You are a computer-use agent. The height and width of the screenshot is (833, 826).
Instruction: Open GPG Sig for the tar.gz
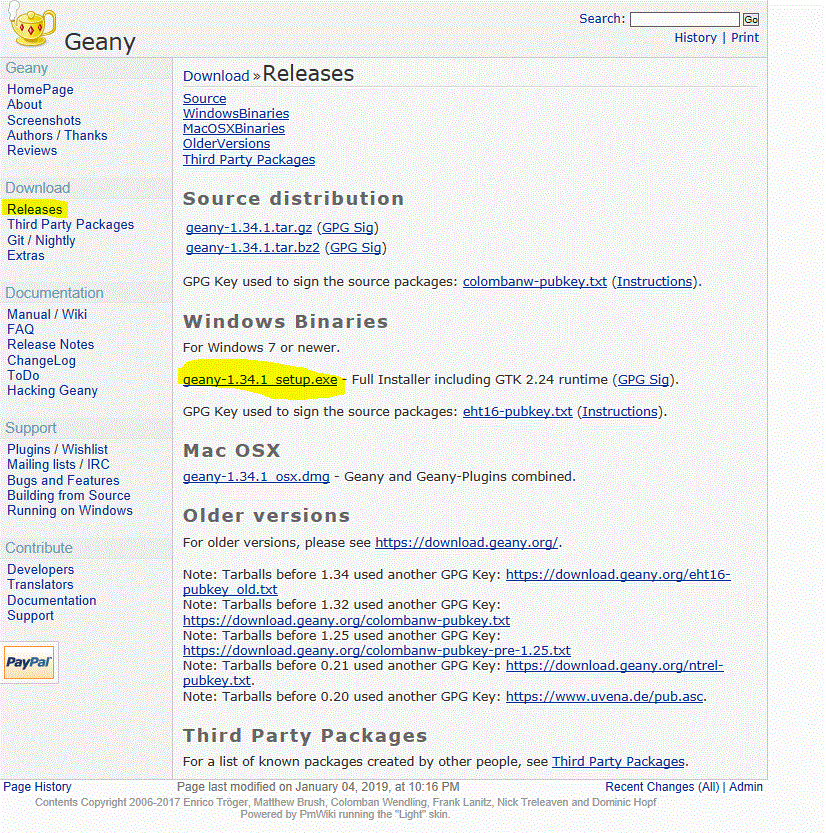(348, 227)
